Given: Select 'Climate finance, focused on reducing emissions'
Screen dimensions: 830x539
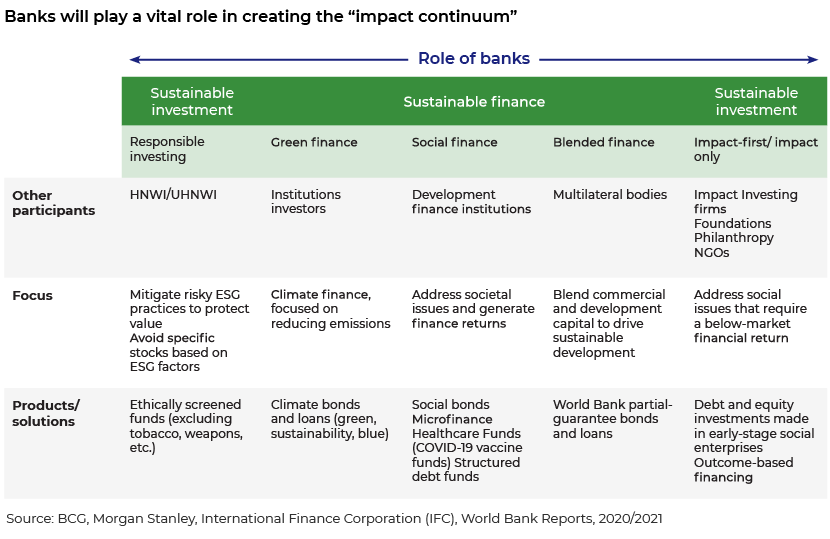Looking at the screenshot, I should click(x=330, y=309).
